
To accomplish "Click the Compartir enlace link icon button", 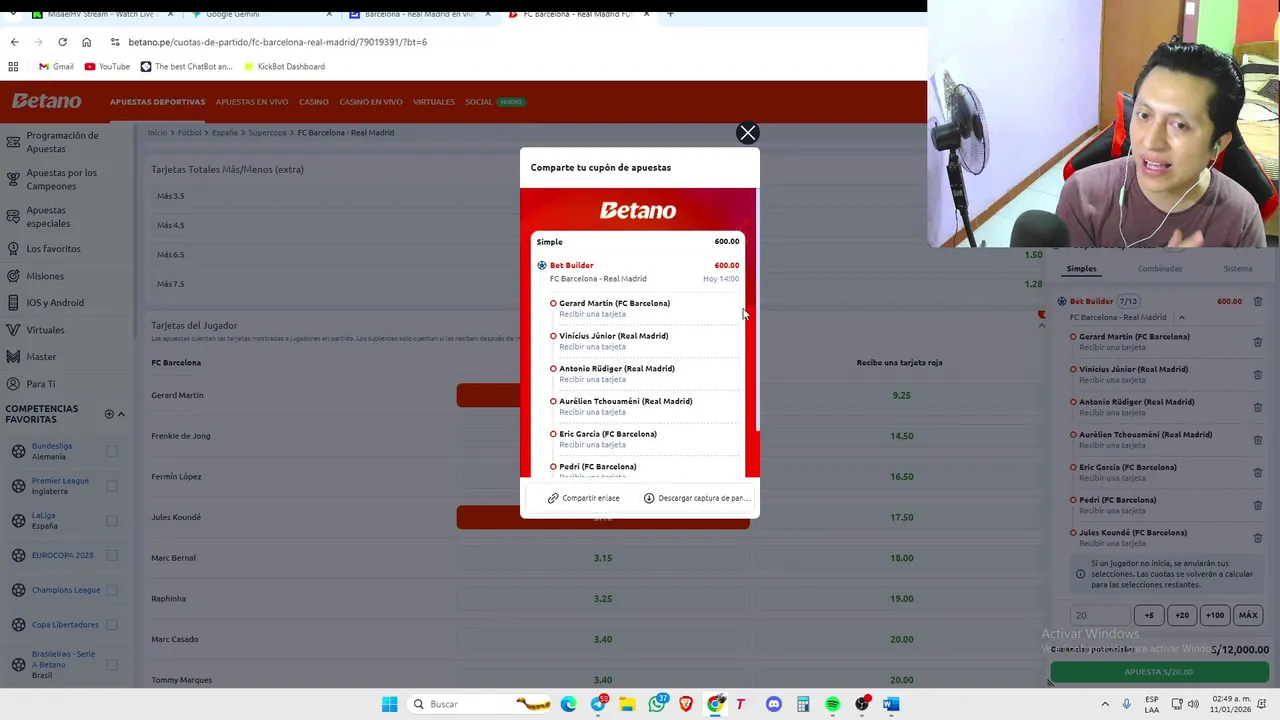I will click(x=584, y=498).
